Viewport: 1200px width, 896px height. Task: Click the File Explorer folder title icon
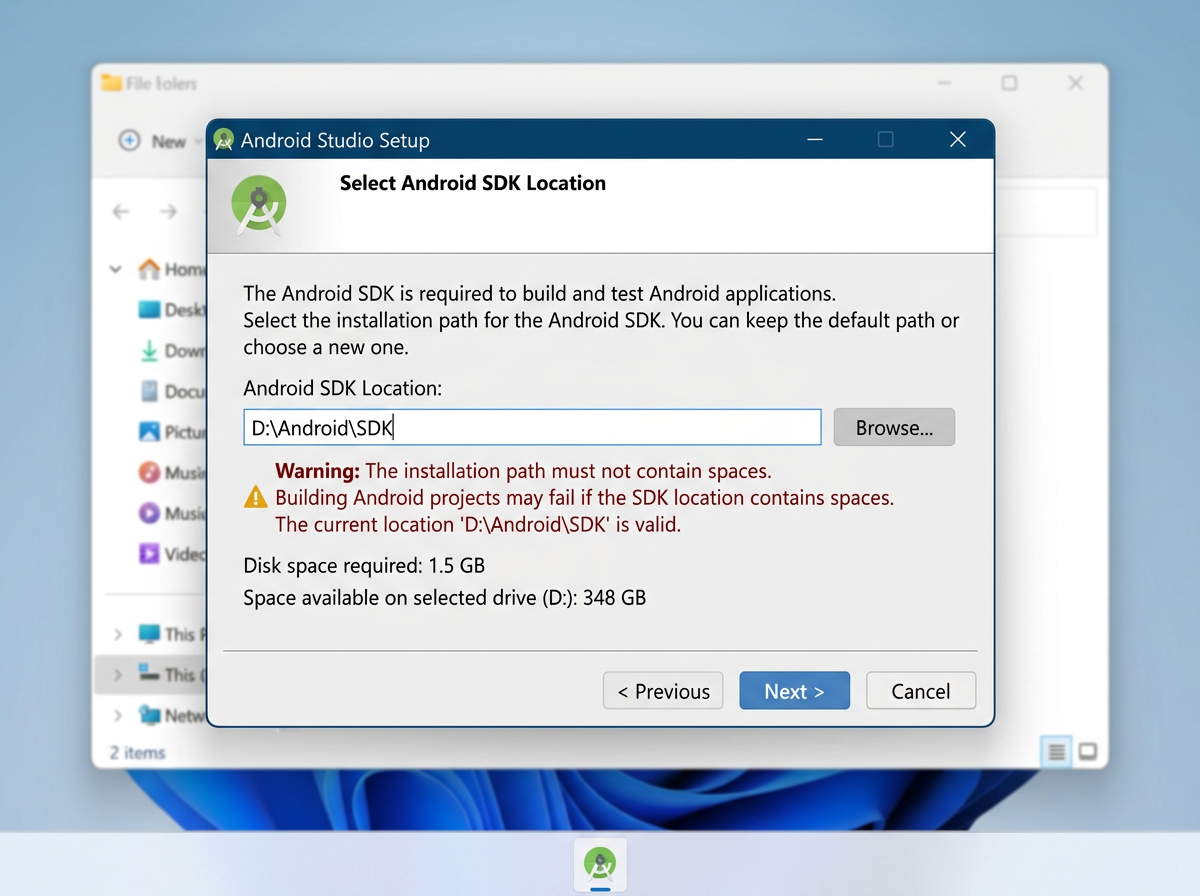(x=111, y=83)
